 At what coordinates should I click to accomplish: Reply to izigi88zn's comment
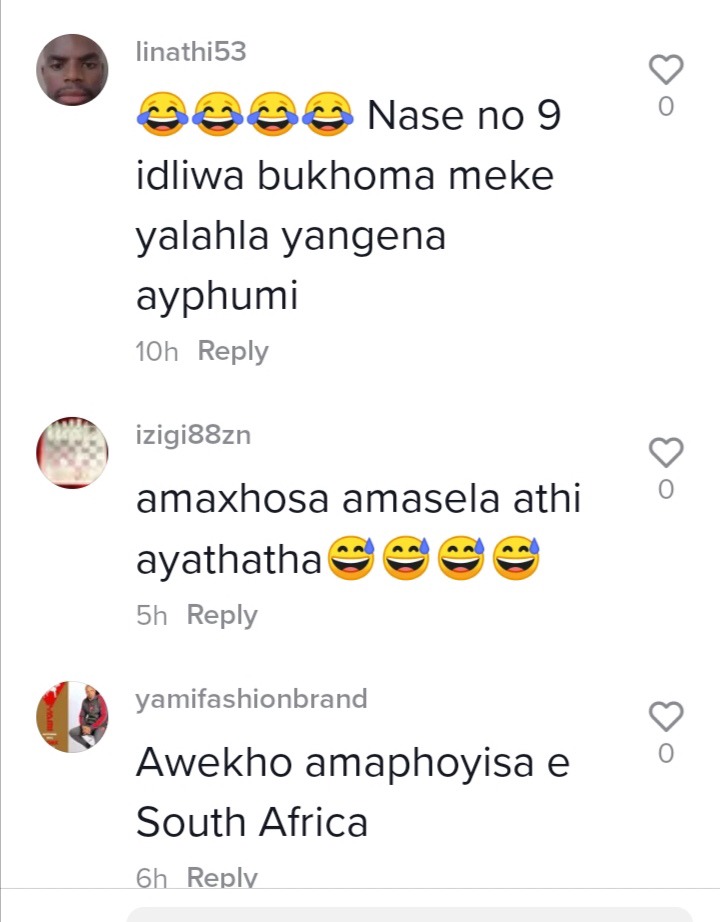[222, 615]
